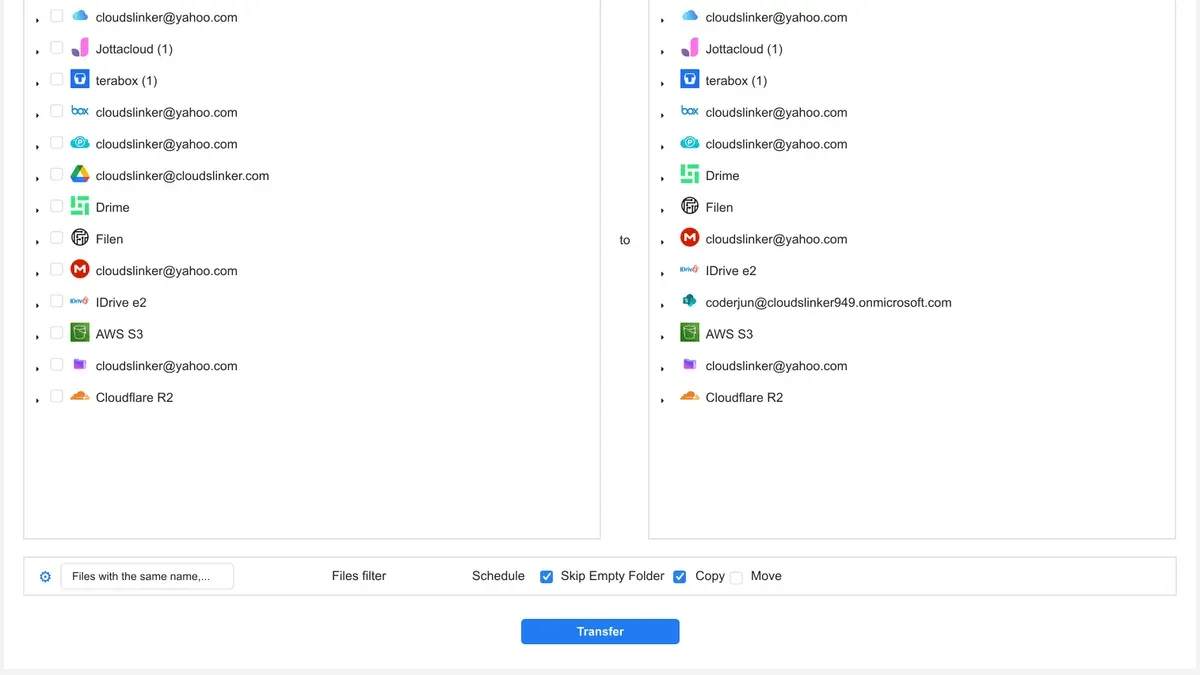Screen dimensions: 1200x675
Task: Click the terabox icon in the source list
Action: 80,79
